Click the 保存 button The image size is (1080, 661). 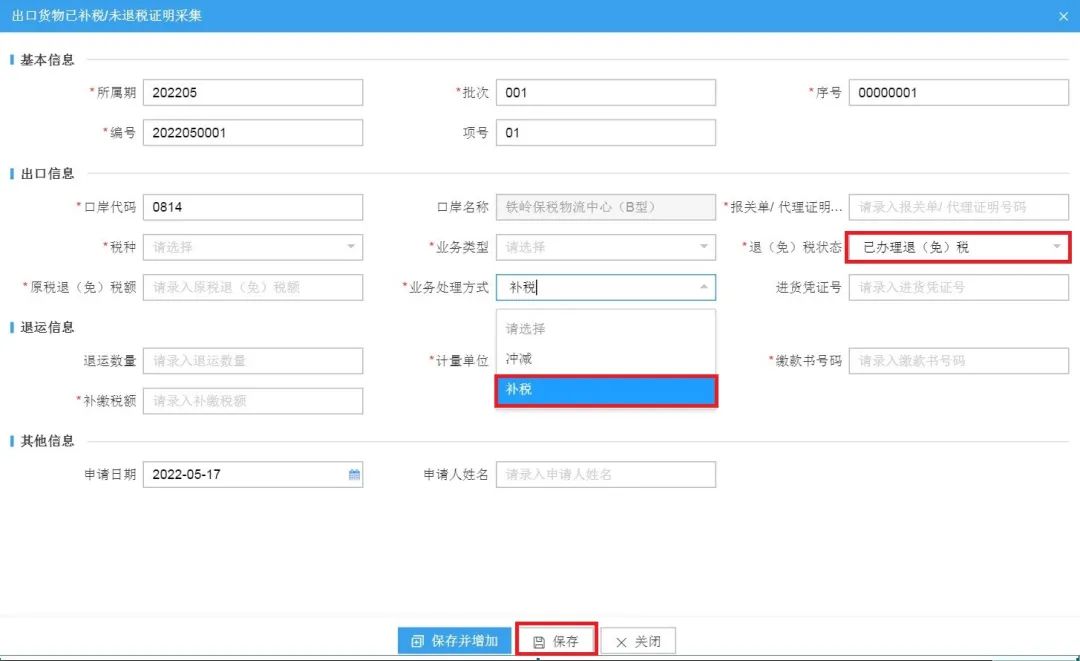556,641
